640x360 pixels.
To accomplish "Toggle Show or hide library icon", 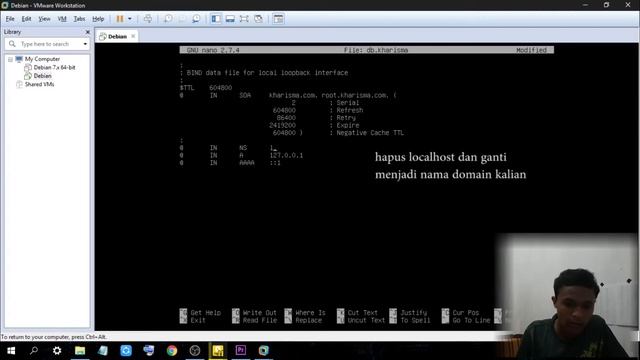I will pyautogui.click(x=216, y=19).
